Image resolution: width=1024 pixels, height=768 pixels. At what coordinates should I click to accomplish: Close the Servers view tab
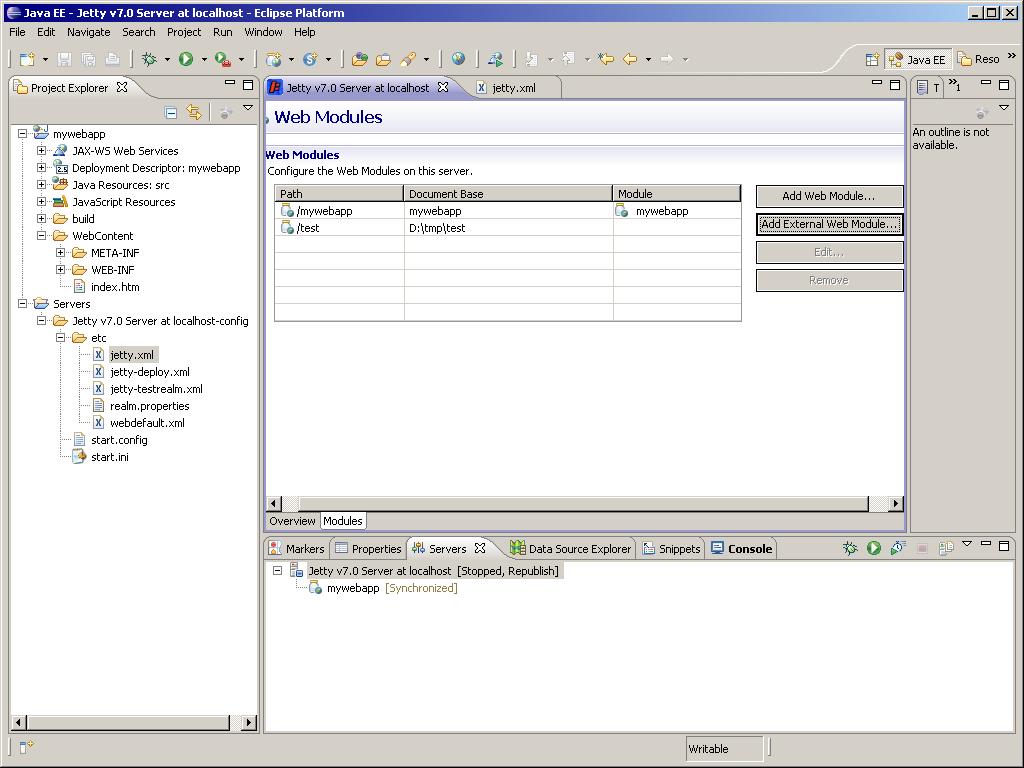(x=480, y=548)
